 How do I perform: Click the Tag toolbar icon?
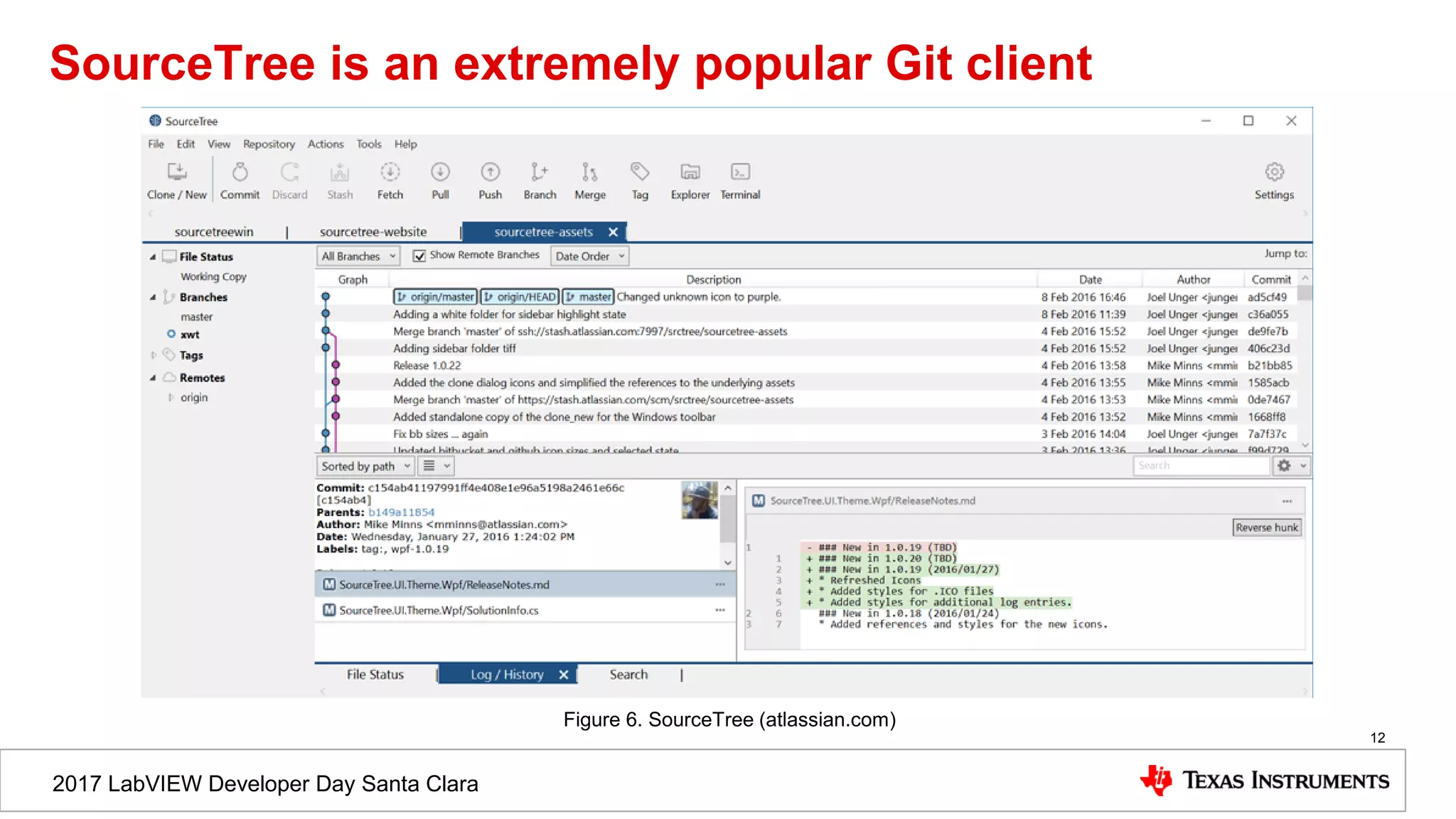pyautogui.click(x=640, y=172)
